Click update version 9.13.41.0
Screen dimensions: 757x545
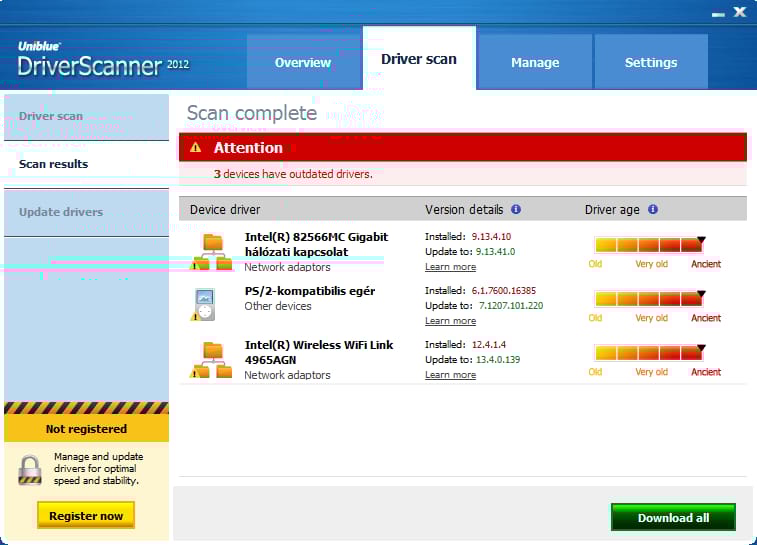point(496,252)
